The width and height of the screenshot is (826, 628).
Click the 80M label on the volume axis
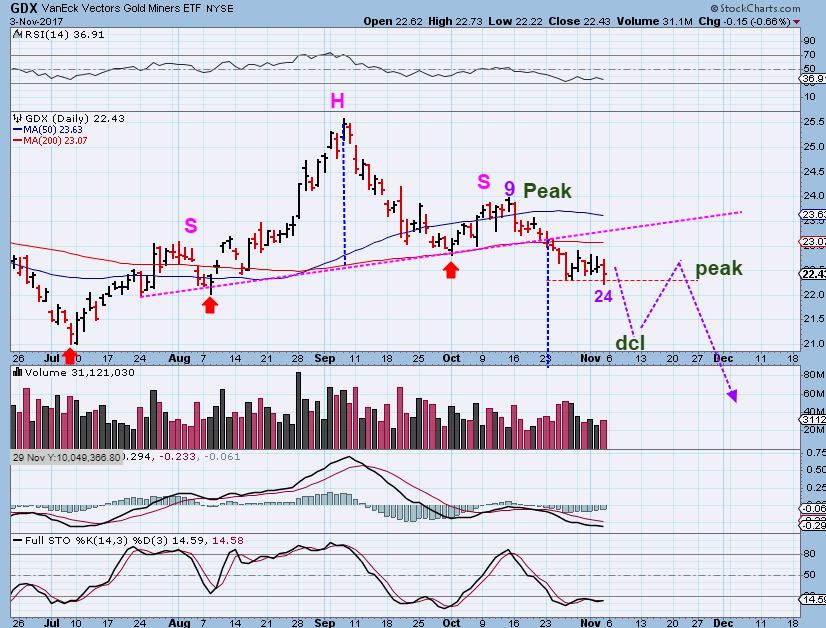[814, 375]
